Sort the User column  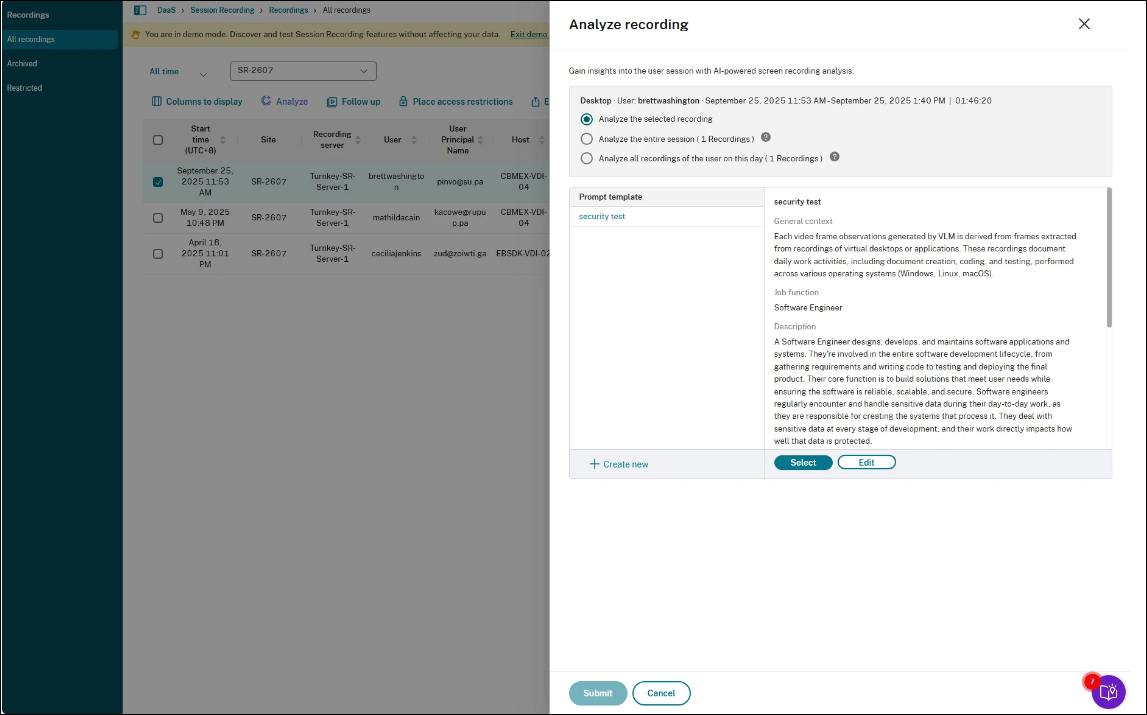tap(413, 140)
